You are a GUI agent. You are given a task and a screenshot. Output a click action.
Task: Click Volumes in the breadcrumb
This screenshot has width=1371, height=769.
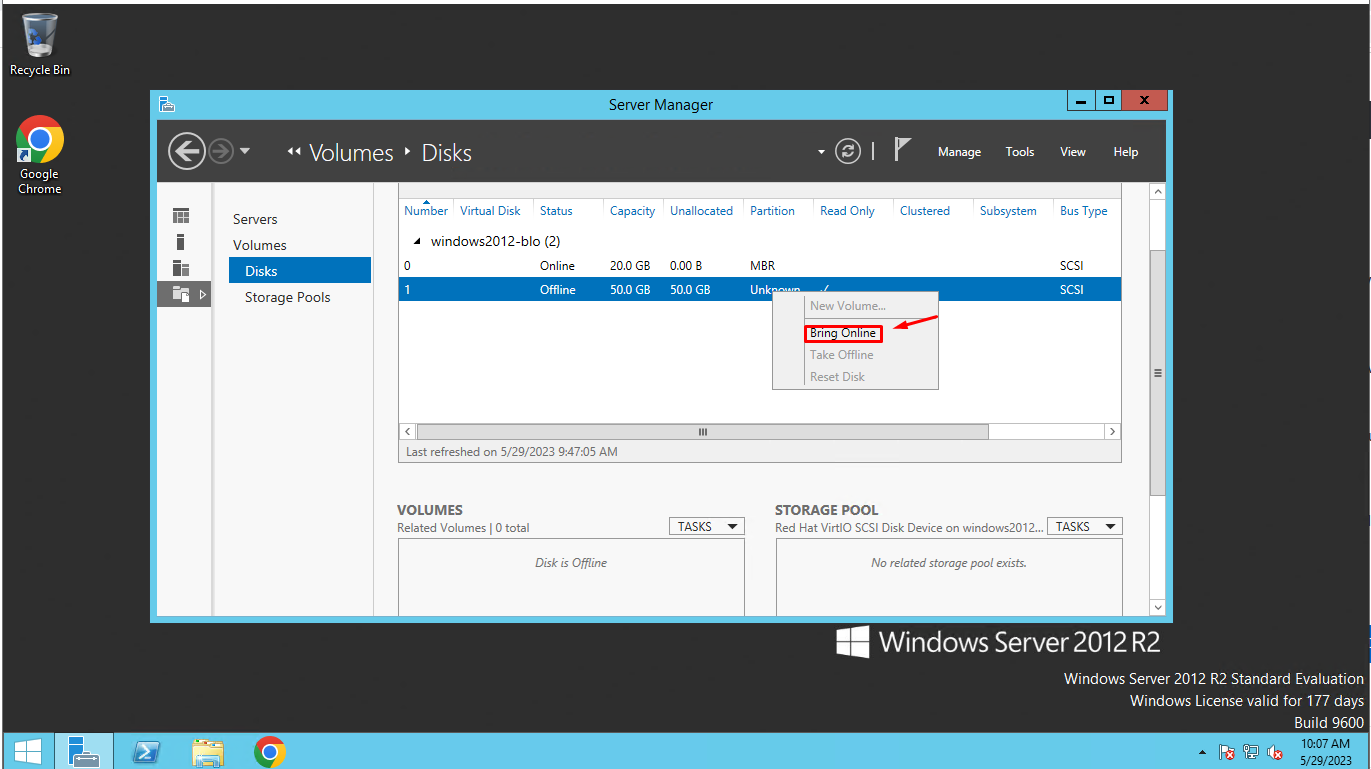point(351,153)
